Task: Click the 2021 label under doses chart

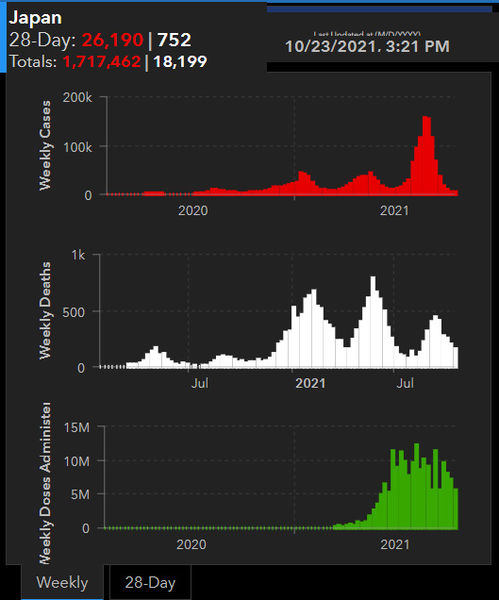Action: point(395,545)
